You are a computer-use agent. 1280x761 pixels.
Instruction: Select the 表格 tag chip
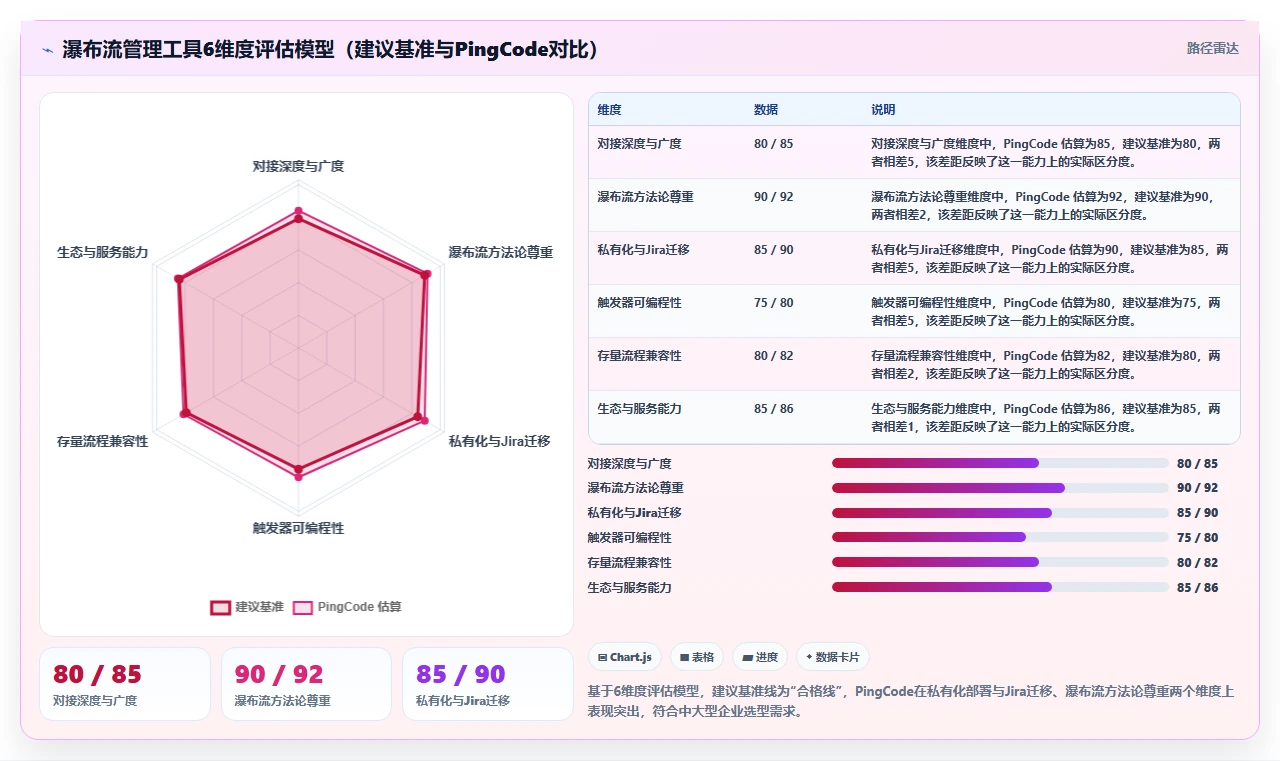click(697, 657)
